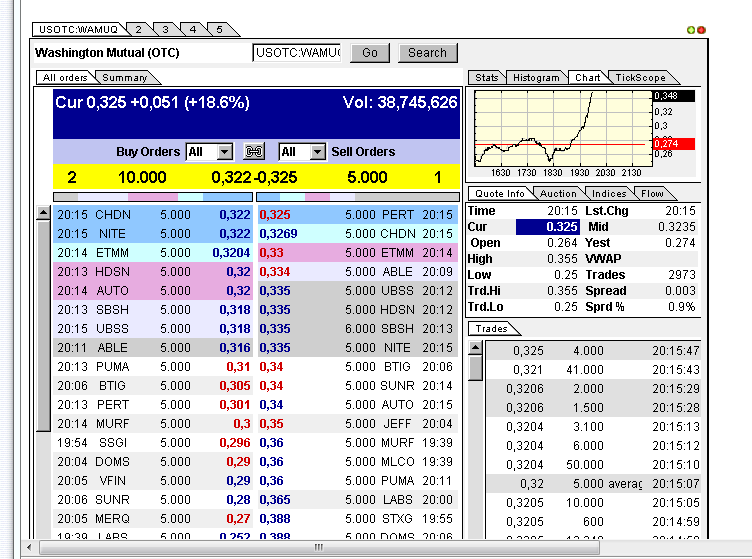Click the symbol input field USOTC:WAMUQ
The width and height of the screenshot is (752, 559).
click(297, 53)
